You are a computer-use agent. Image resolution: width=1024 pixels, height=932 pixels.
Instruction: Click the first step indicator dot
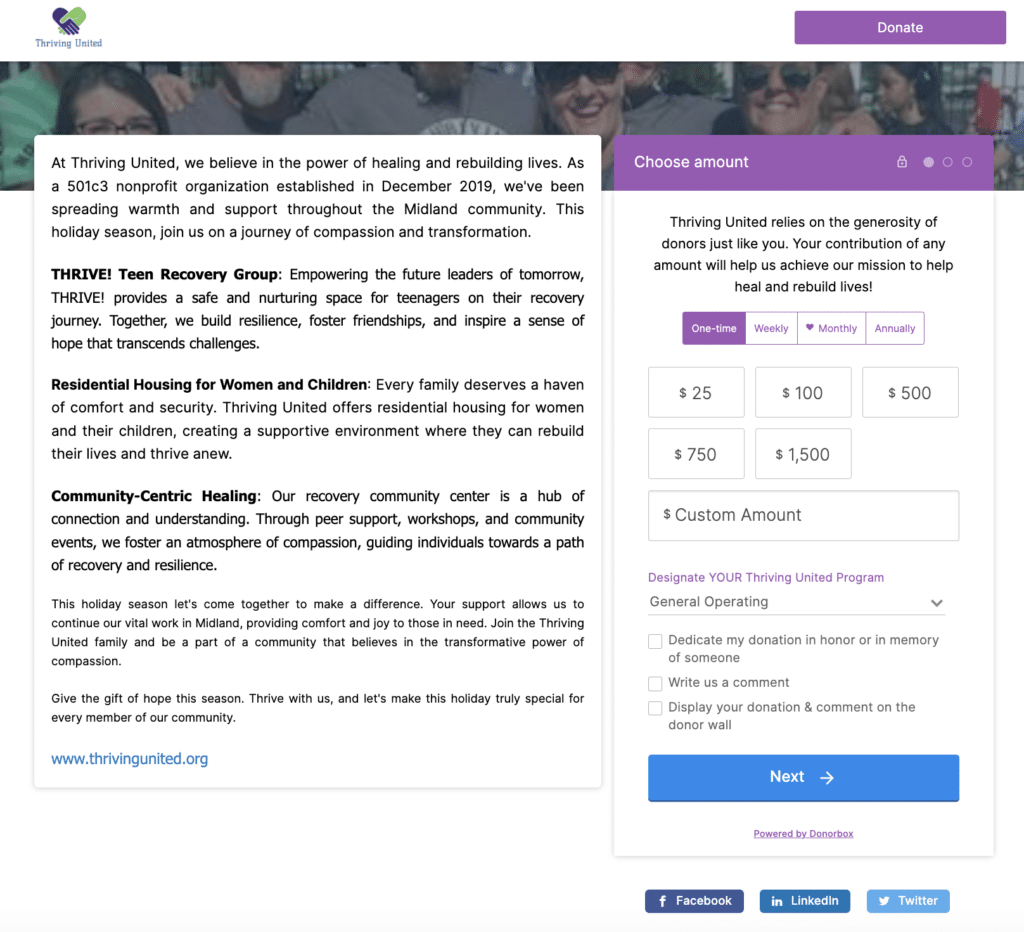pyautogui.click(x=929, y=161)
